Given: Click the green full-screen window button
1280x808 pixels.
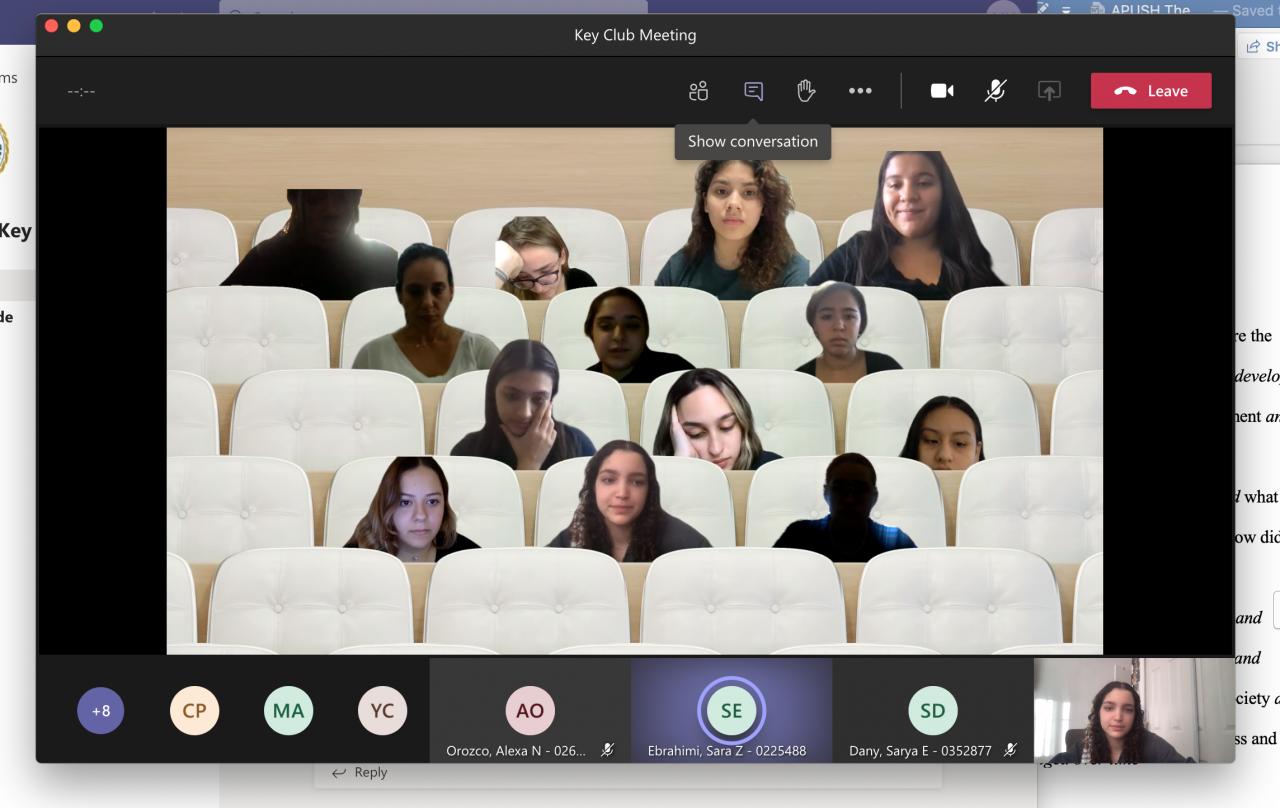Looking at the screenshot, I should tap(96, 26).
